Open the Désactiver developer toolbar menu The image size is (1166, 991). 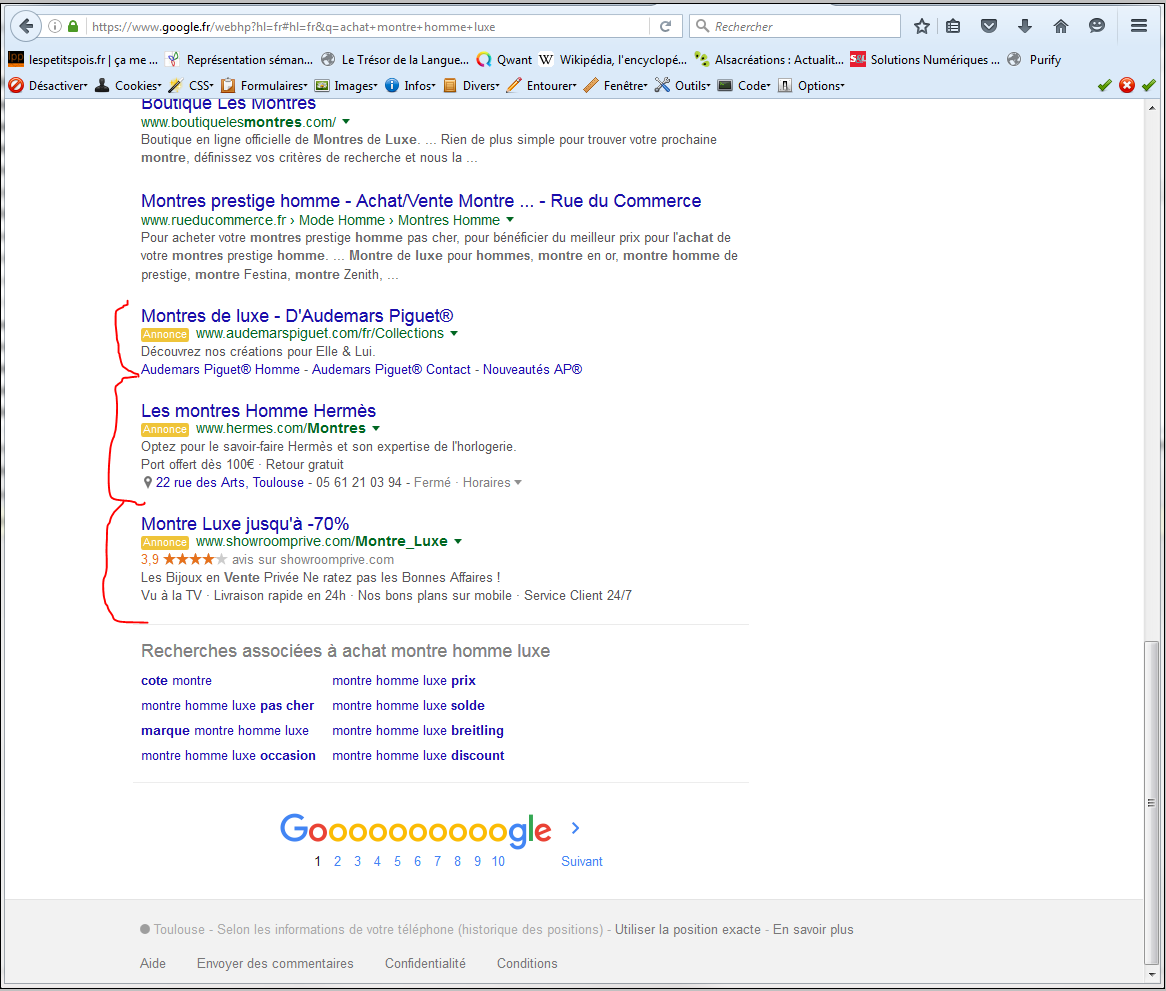[x=48, y=85]
